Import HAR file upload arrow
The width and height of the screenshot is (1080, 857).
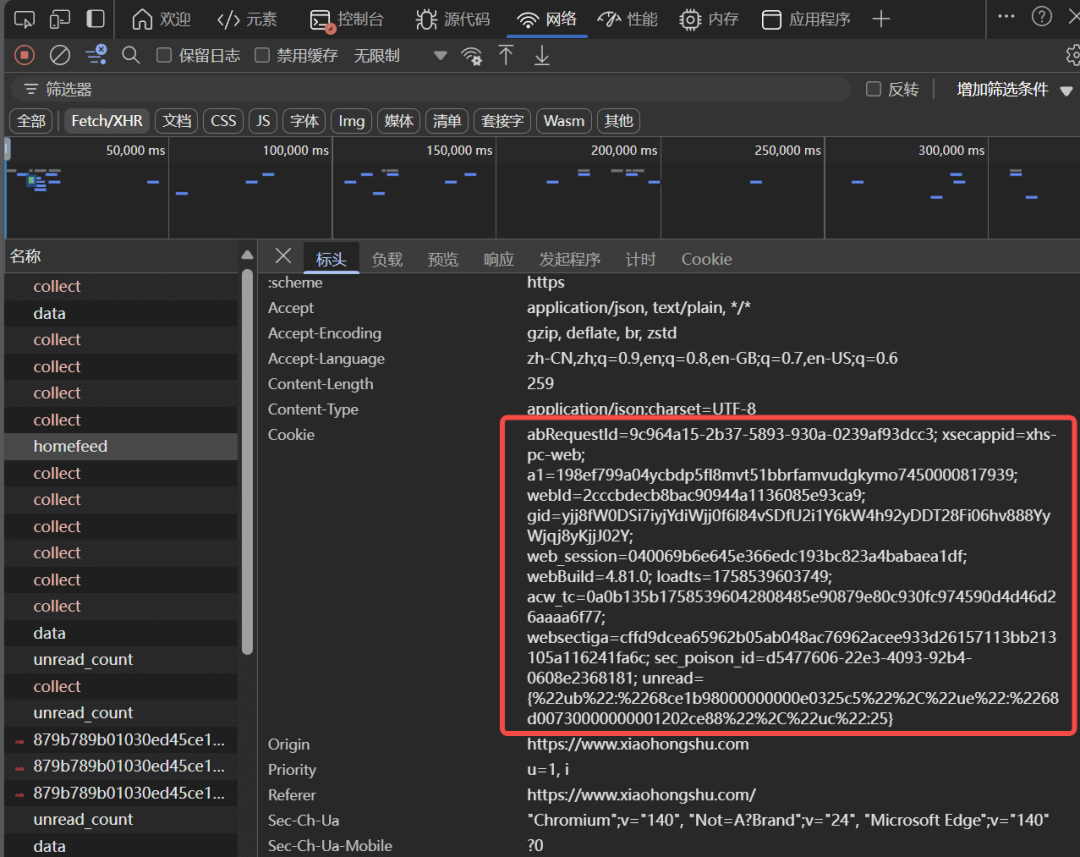507,56
